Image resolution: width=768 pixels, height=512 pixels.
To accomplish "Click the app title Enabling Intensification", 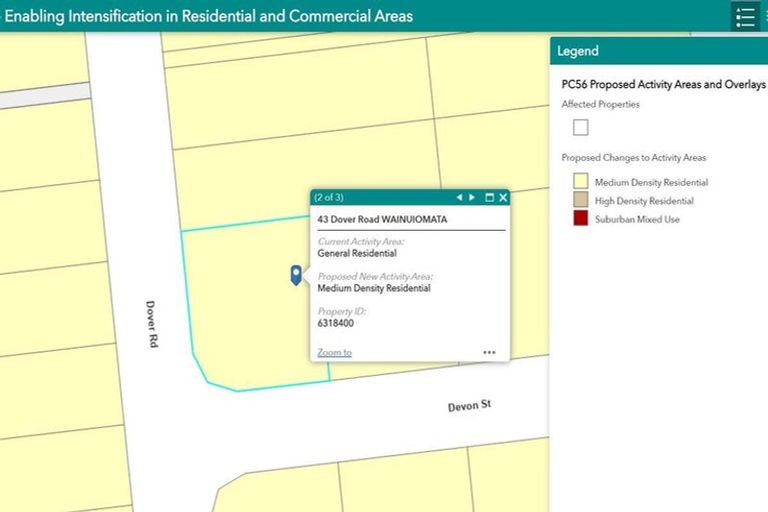I will tap(208, 16).
